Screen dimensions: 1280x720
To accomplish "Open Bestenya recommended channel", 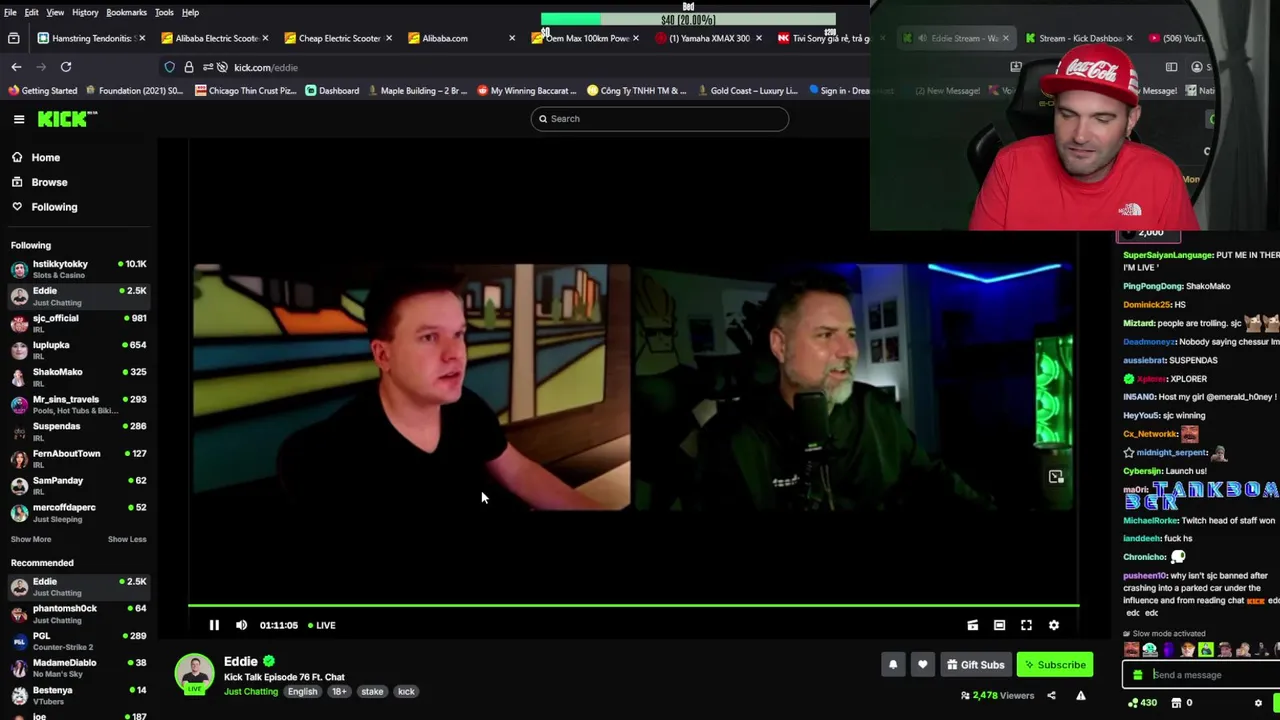I will [78, 694].
